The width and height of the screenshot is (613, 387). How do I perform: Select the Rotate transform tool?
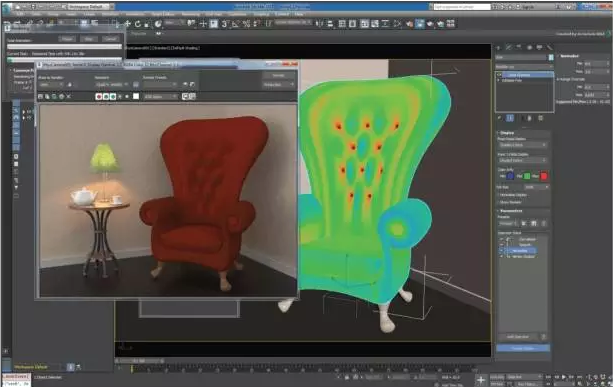point(138,24)
